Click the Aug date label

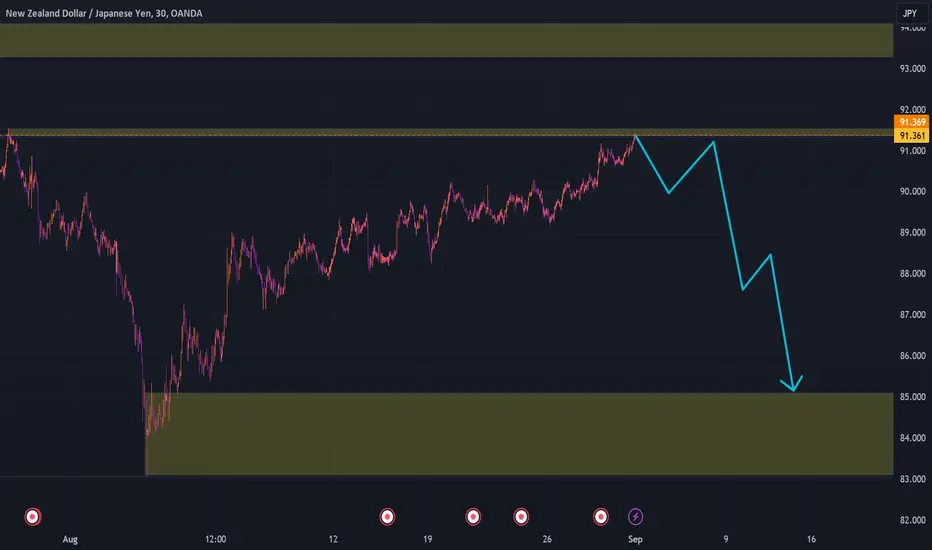(x=70, y=539)
